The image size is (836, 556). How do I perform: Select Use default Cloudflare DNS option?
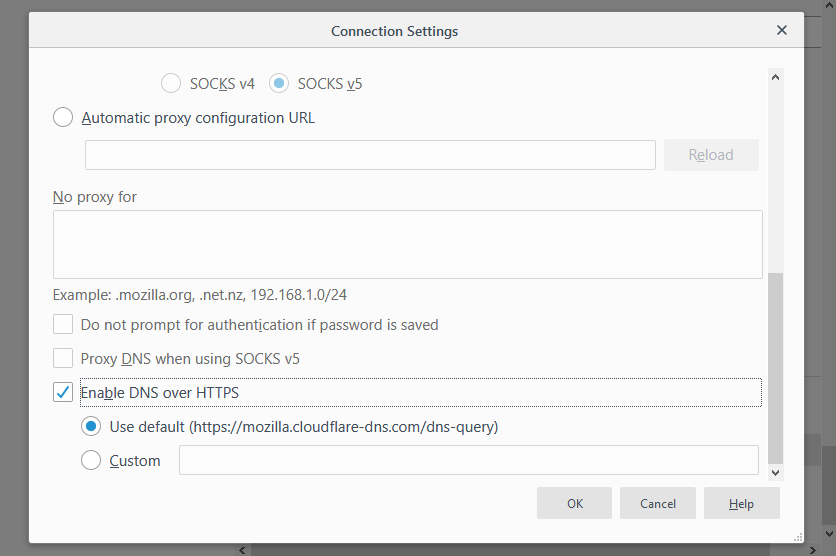click(92, 427)
